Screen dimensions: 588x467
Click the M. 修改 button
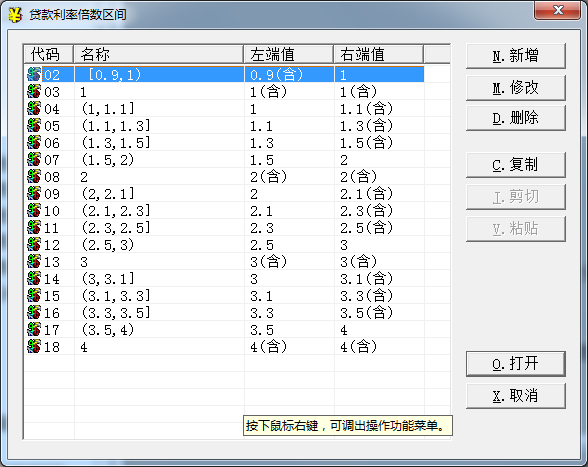point(516,88)
